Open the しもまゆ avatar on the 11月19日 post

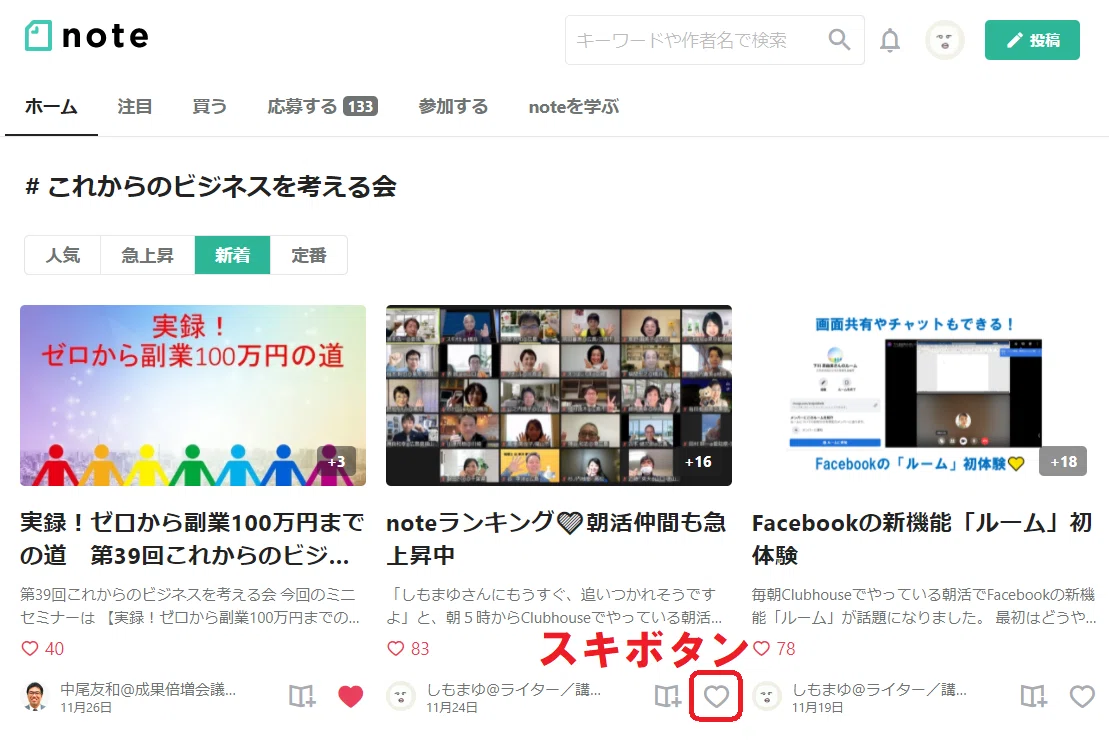[x=767, y=696]
